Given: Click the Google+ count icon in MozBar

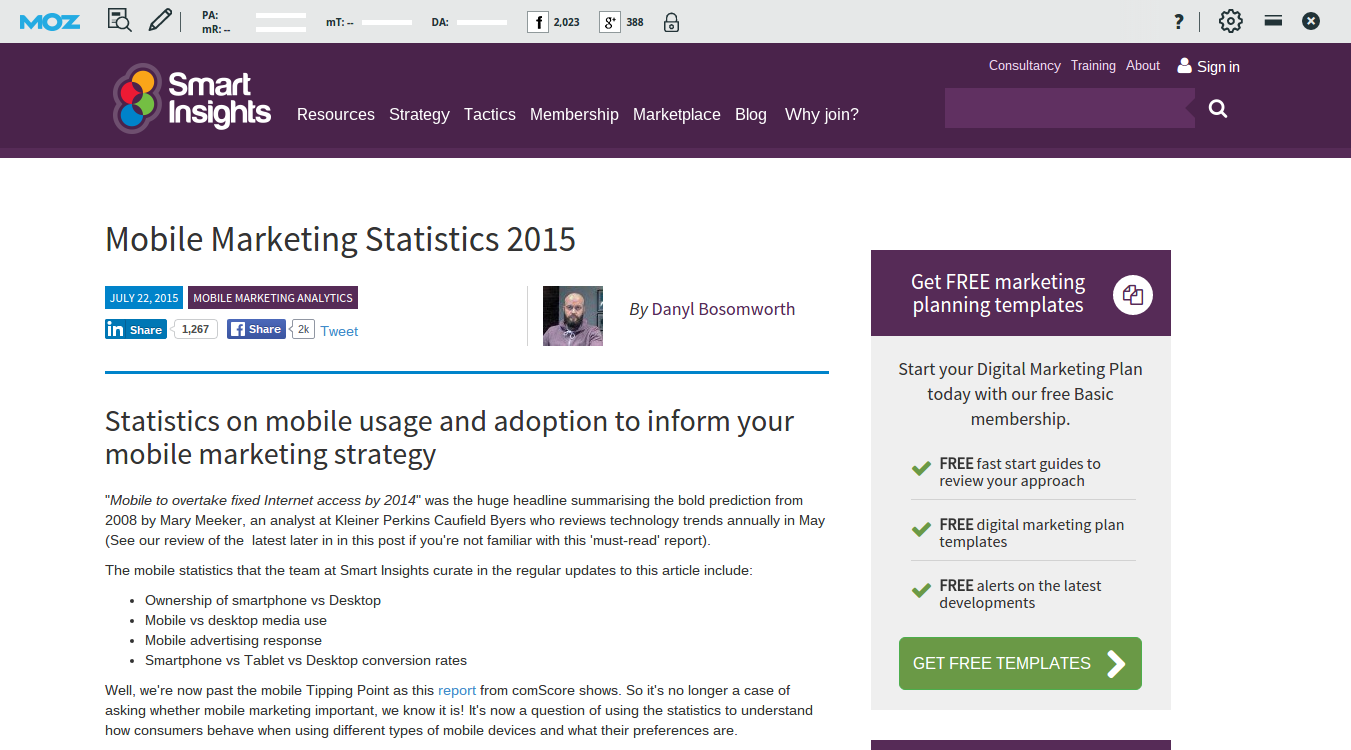Looking at the screenshot, I should coord(610,22).
